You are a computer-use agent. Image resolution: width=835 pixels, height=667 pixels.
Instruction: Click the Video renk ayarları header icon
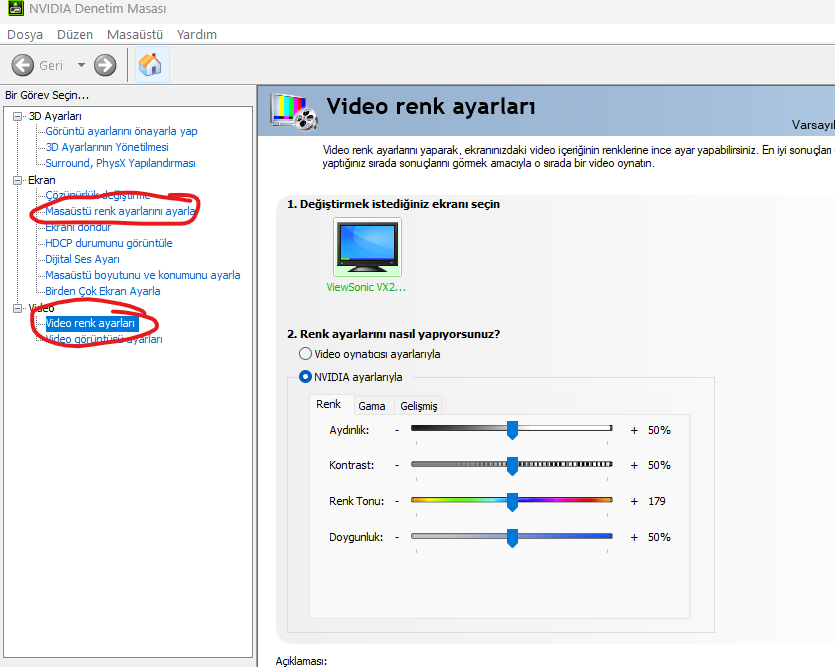[x=294, y=111]
